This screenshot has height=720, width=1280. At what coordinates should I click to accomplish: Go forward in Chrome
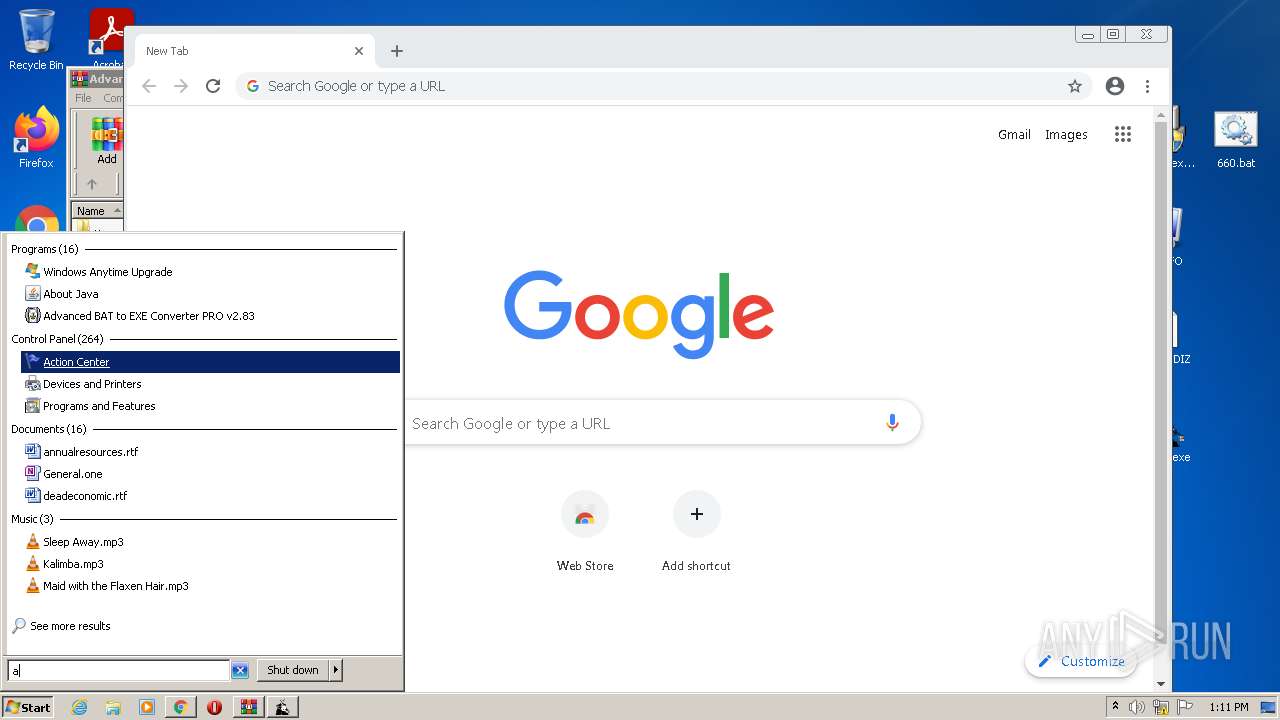pos(181,86)
